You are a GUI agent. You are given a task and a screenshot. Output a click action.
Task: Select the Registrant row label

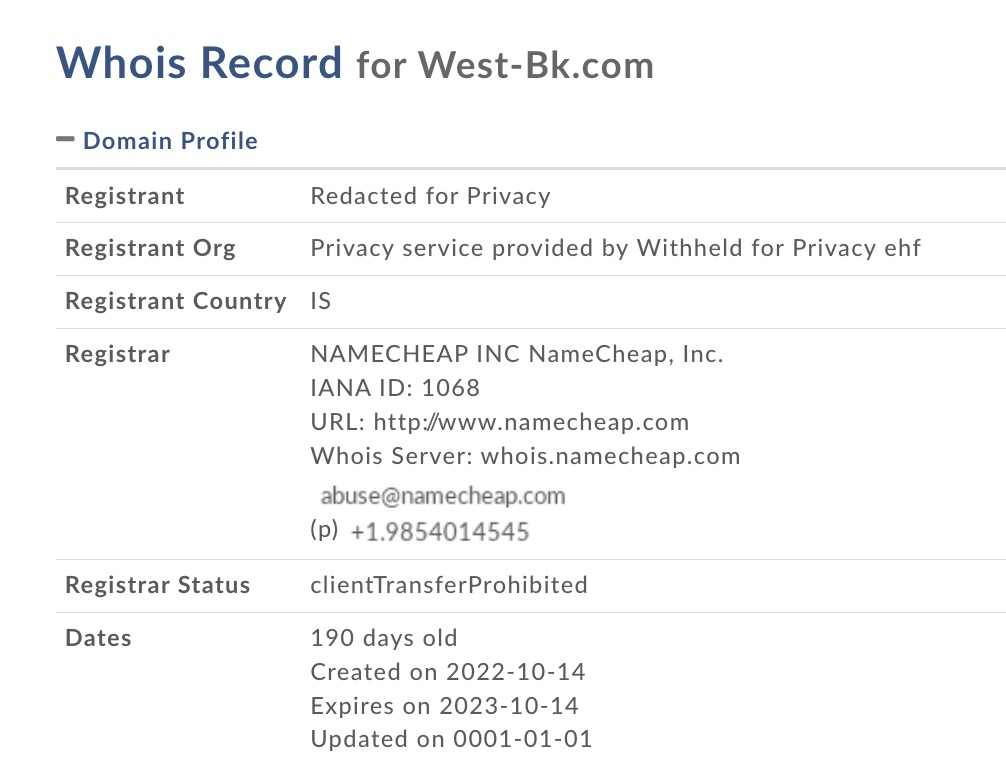tap(125, 196)
